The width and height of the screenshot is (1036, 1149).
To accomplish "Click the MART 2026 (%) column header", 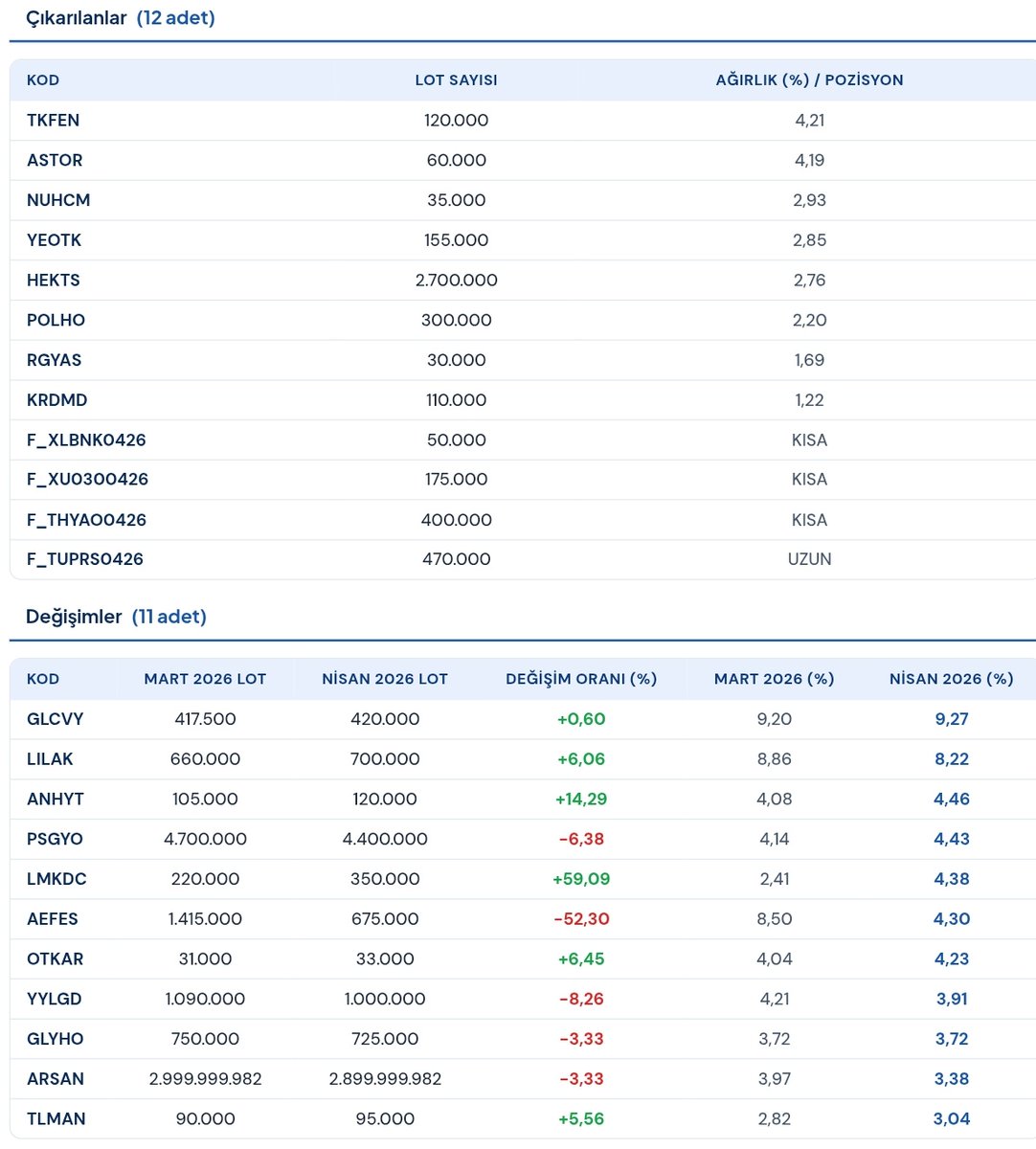I will pos(774,679).
